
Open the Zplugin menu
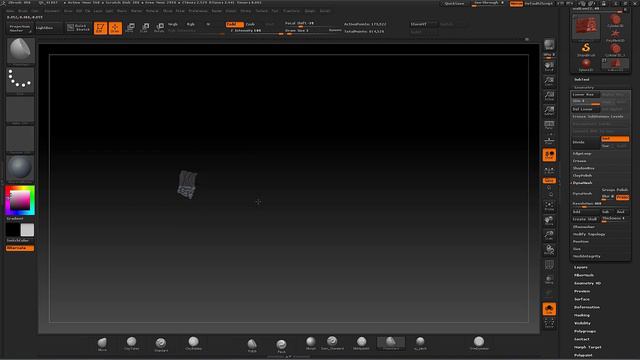pyautogui.click(x=310, y=11)
